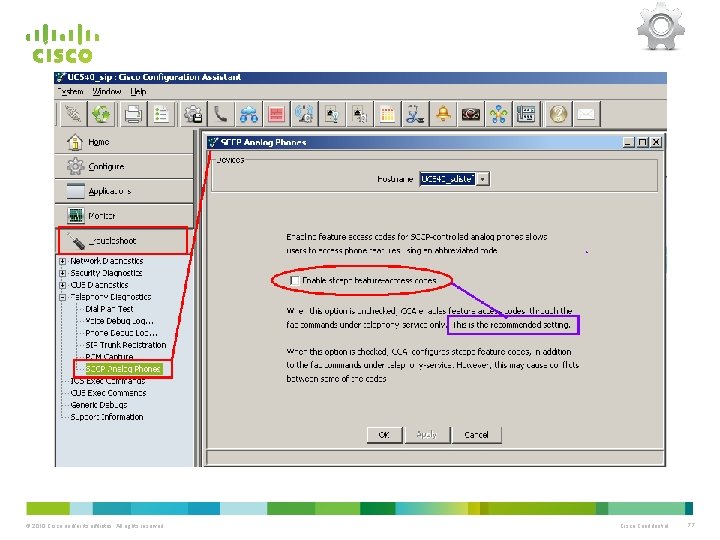This screenshot has height=540, width=720.
Task: Open the Window menu
Action: (x=107, y=91)
